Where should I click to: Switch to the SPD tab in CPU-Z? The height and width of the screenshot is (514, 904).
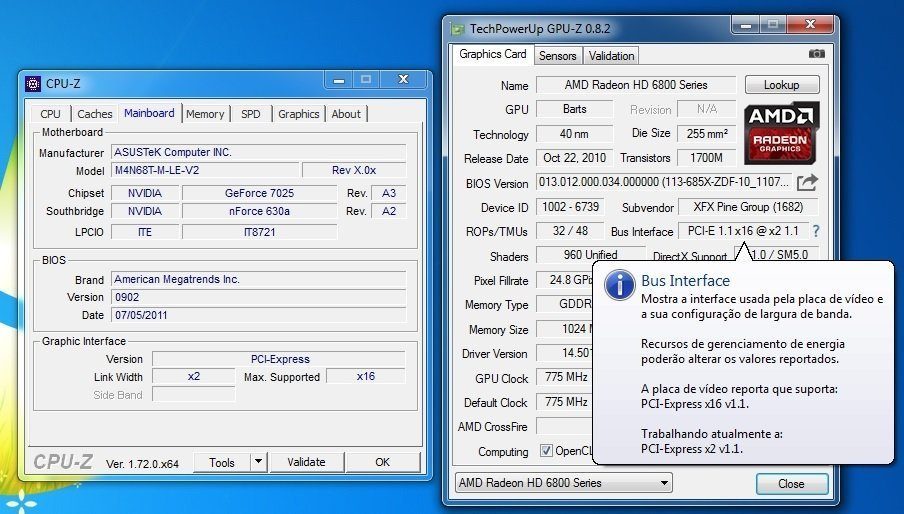[251, 114]
